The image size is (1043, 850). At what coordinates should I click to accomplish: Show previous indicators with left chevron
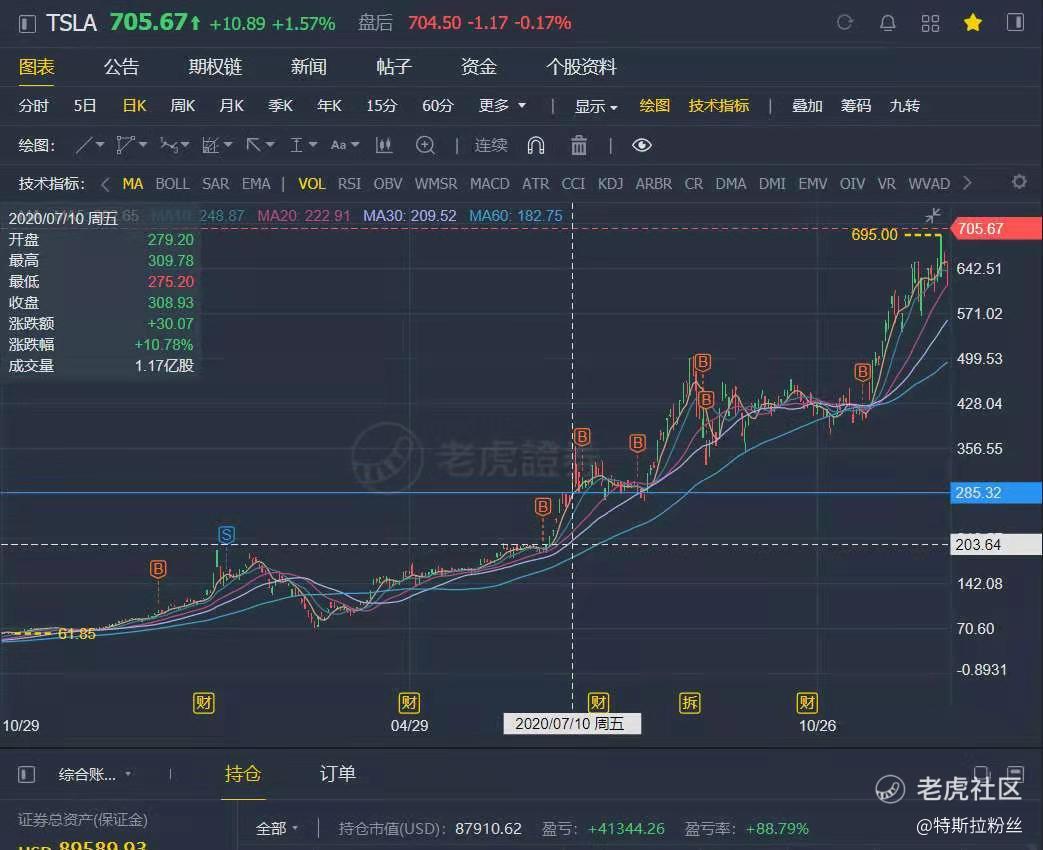104,184
